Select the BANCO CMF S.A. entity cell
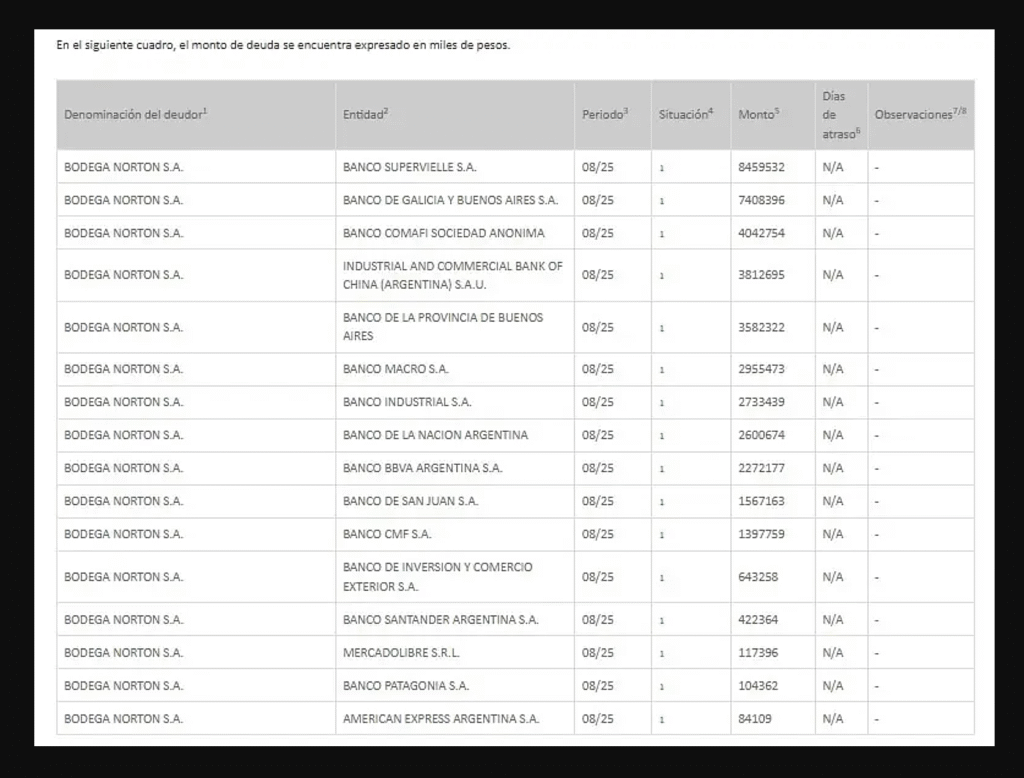 pos(387,534)
